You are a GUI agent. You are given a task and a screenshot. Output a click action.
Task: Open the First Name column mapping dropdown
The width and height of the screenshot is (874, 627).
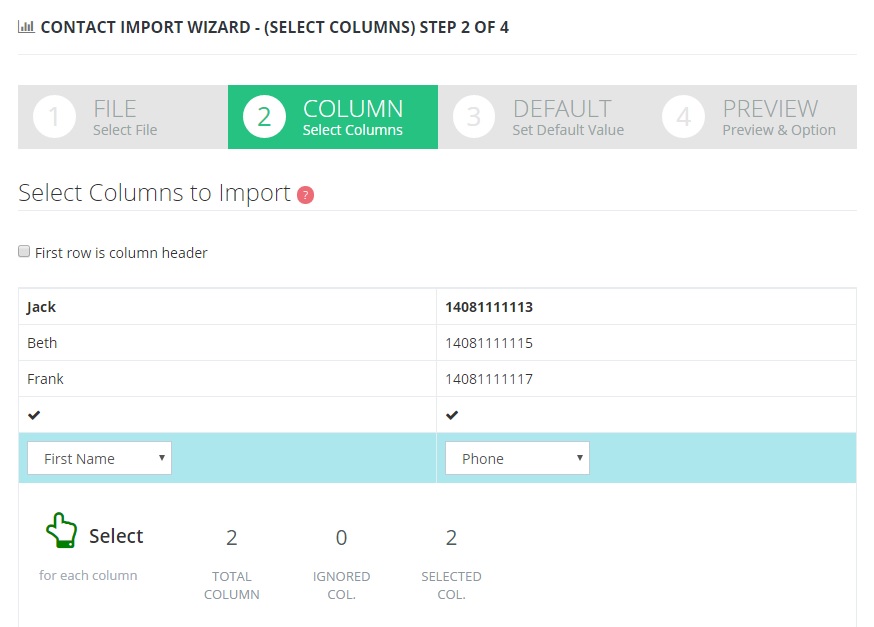99,458
